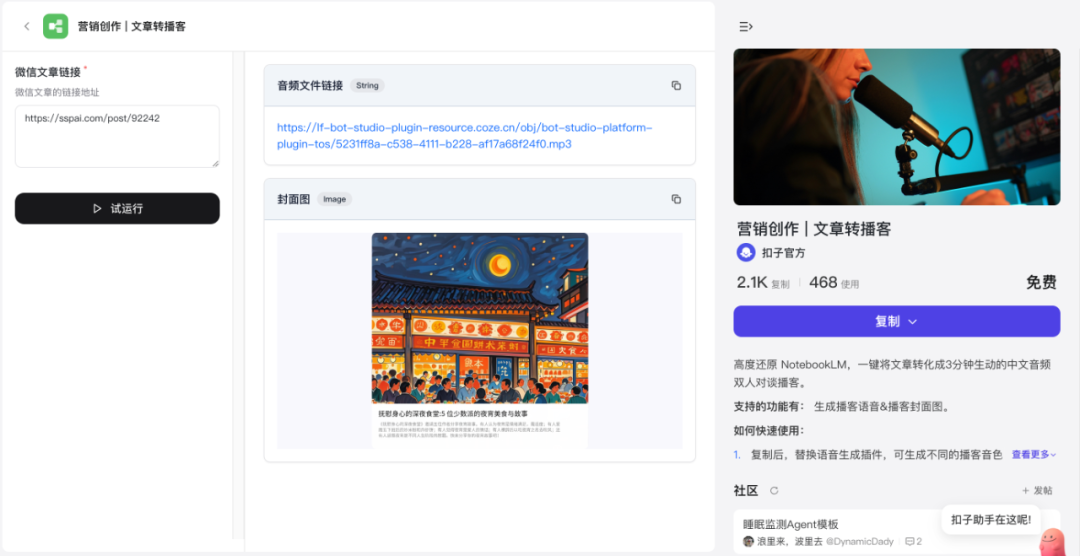Click the podcast microphone banner image
The image size is (1080, 556).
[x=896, y=127]
